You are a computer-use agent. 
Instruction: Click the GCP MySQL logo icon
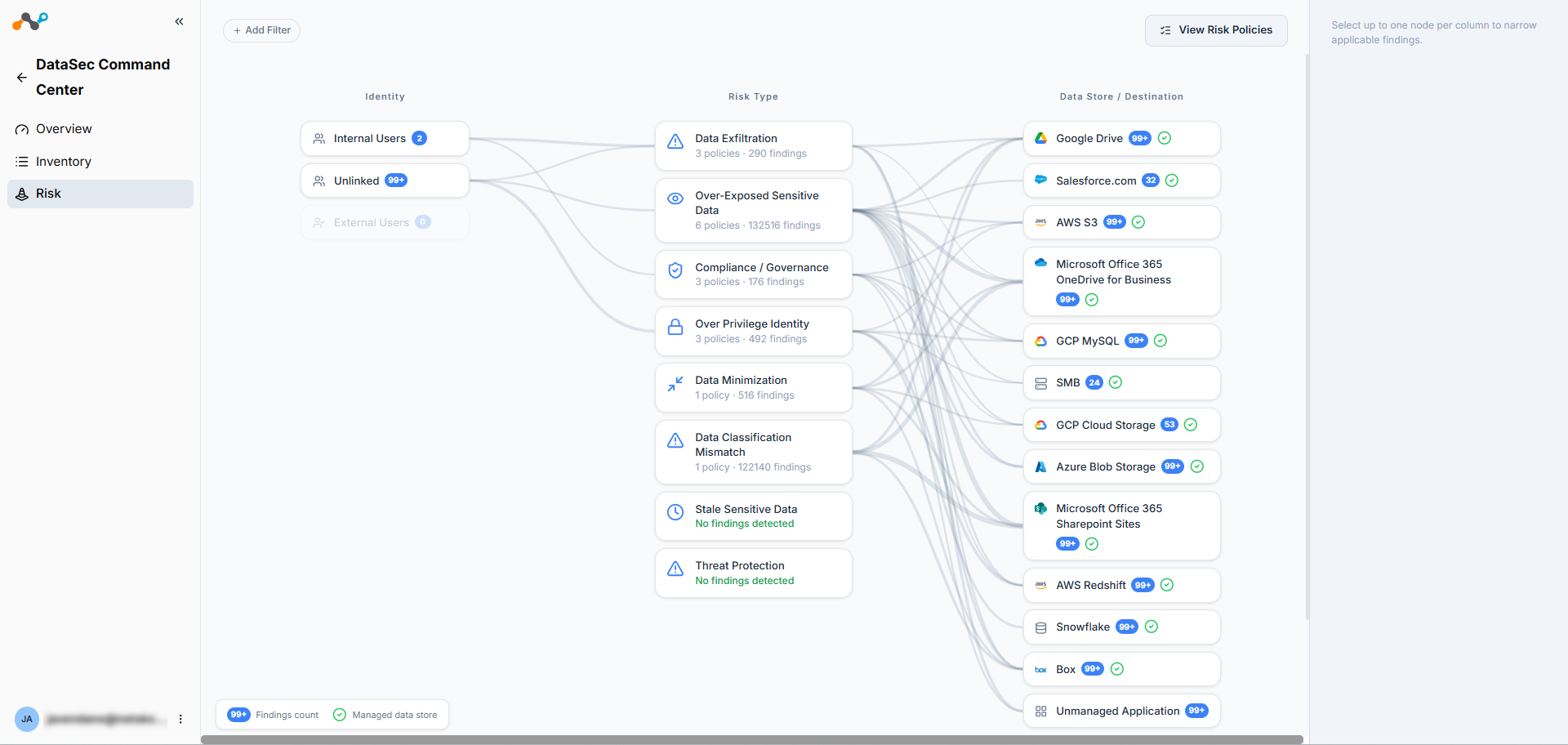tap(1040, 341)
